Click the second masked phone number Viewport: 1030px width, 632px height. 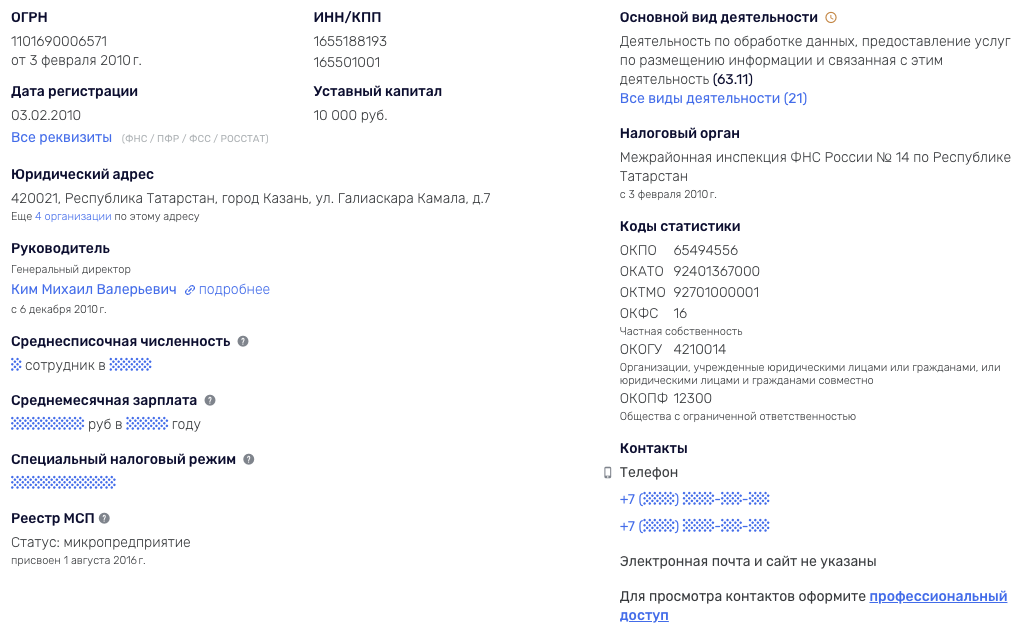click(693, 524)
